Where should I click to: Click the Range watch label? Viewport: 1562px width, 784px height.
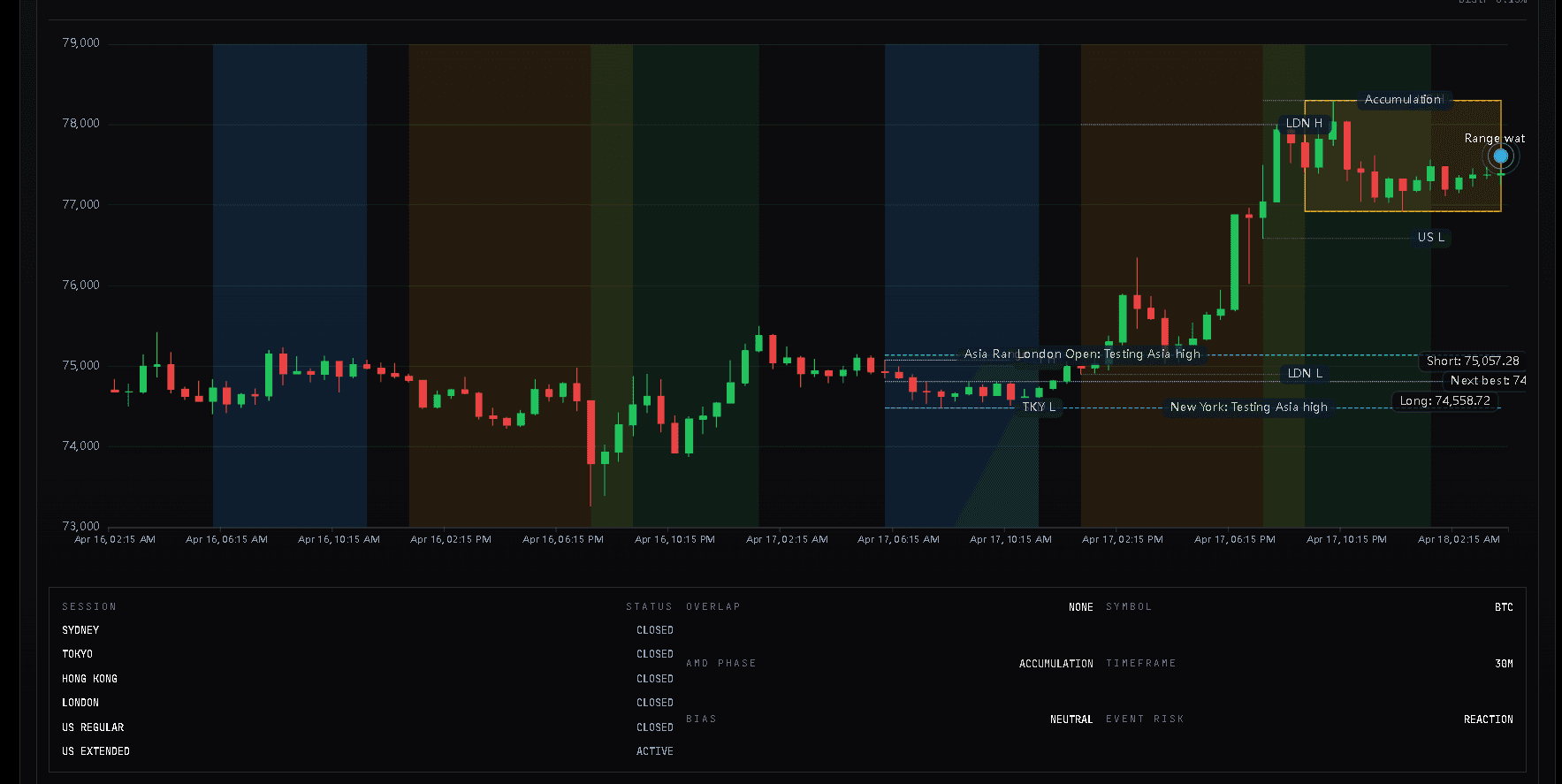click(x=1494, y=139)
